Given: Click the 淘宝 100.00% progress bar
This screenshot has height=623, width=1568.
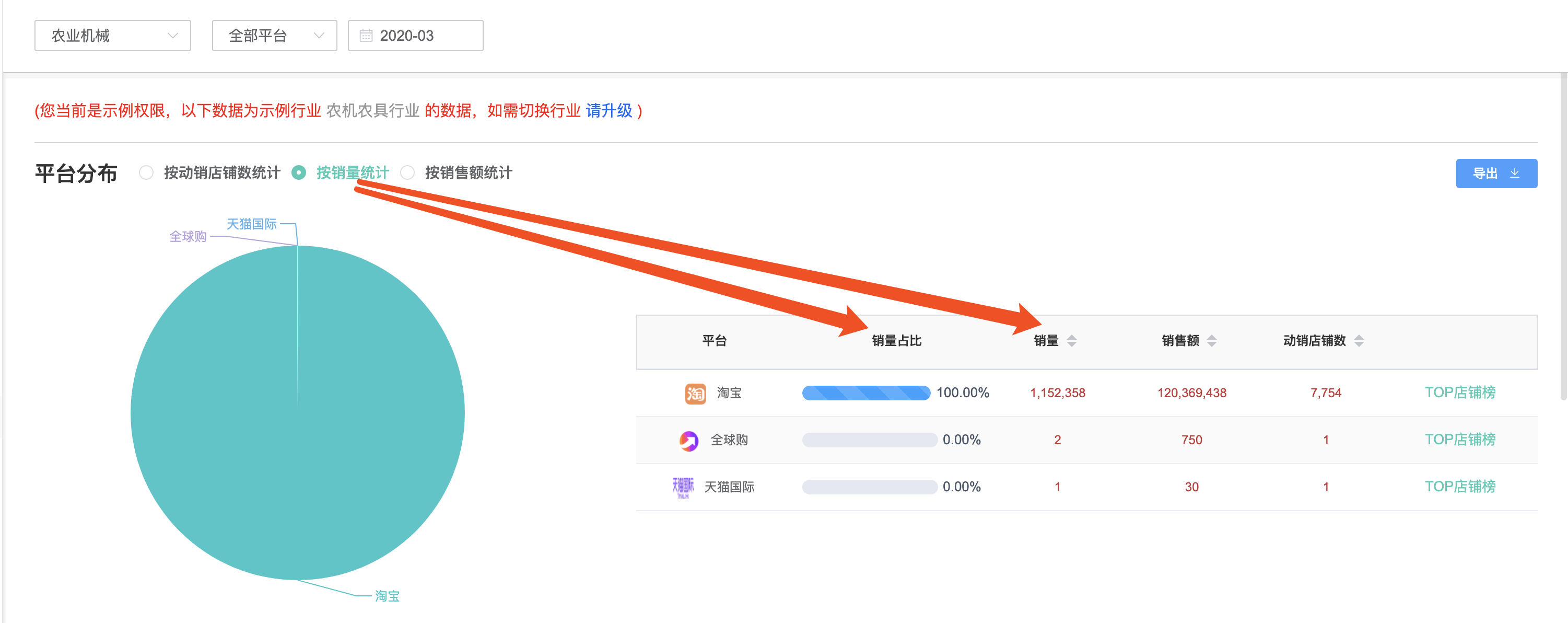Looking at the screenshot, I should (x=865, y=393).
